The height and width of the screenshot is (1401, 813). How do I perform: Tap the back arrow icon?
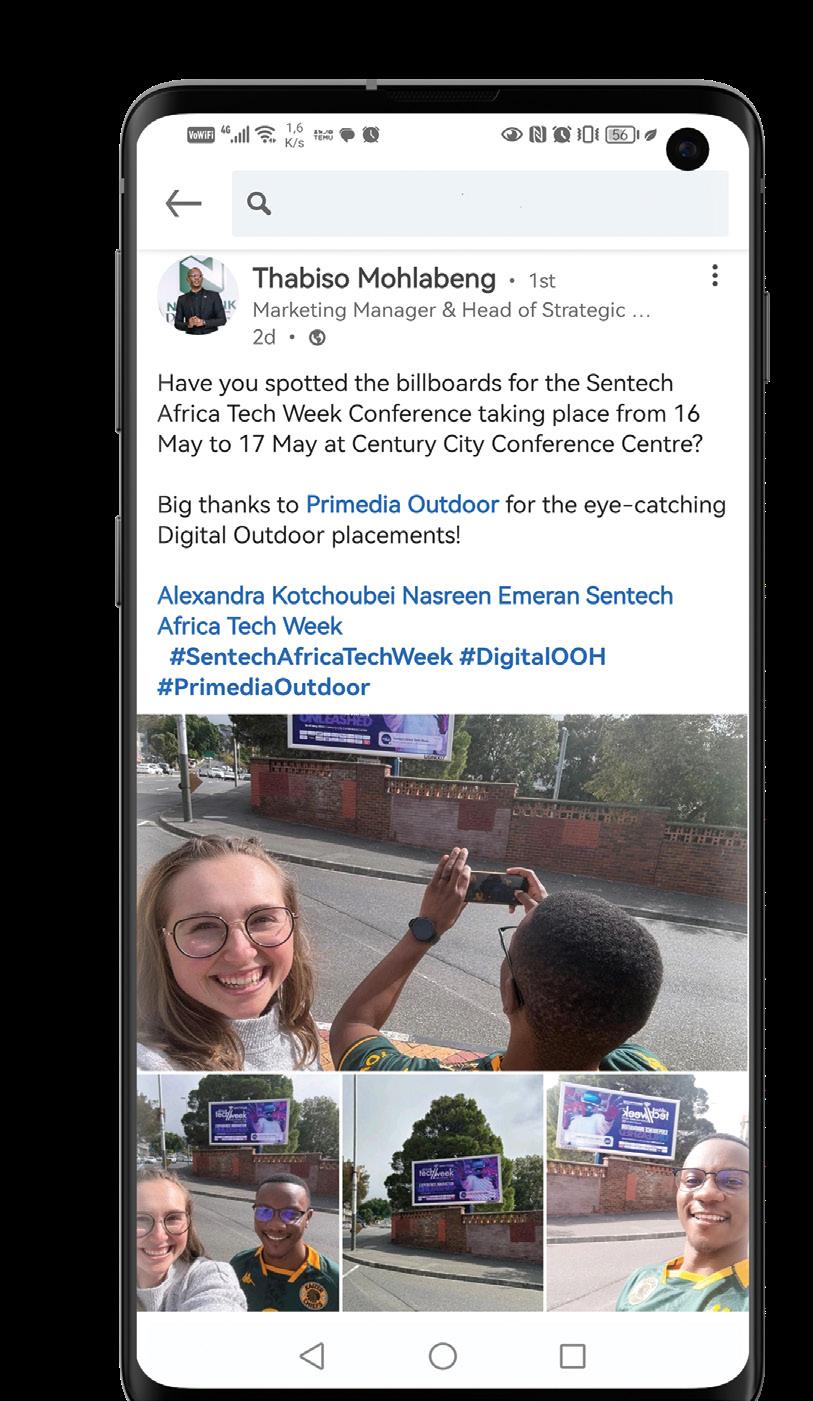pos(183,204)
